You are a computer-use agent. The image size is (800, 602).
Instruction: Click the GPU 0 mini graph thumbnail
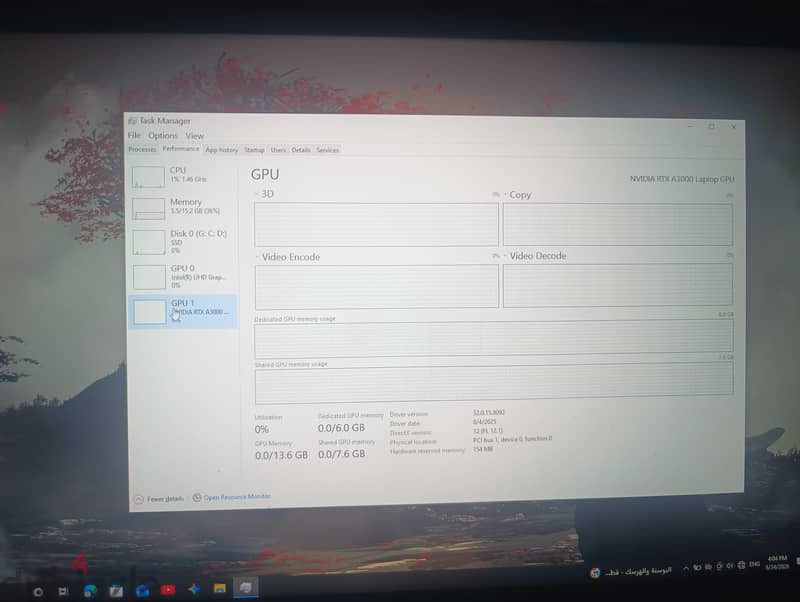pos(149,277)
